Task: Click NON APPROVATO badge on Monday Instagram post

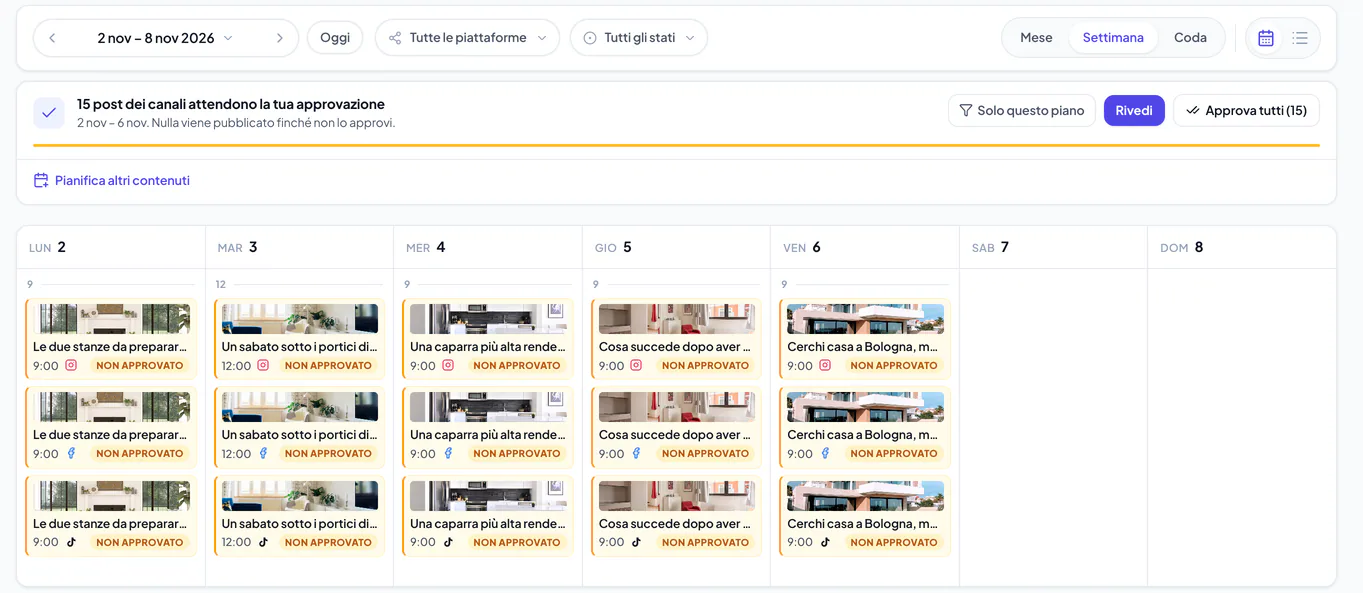Action: coord(140,366)
